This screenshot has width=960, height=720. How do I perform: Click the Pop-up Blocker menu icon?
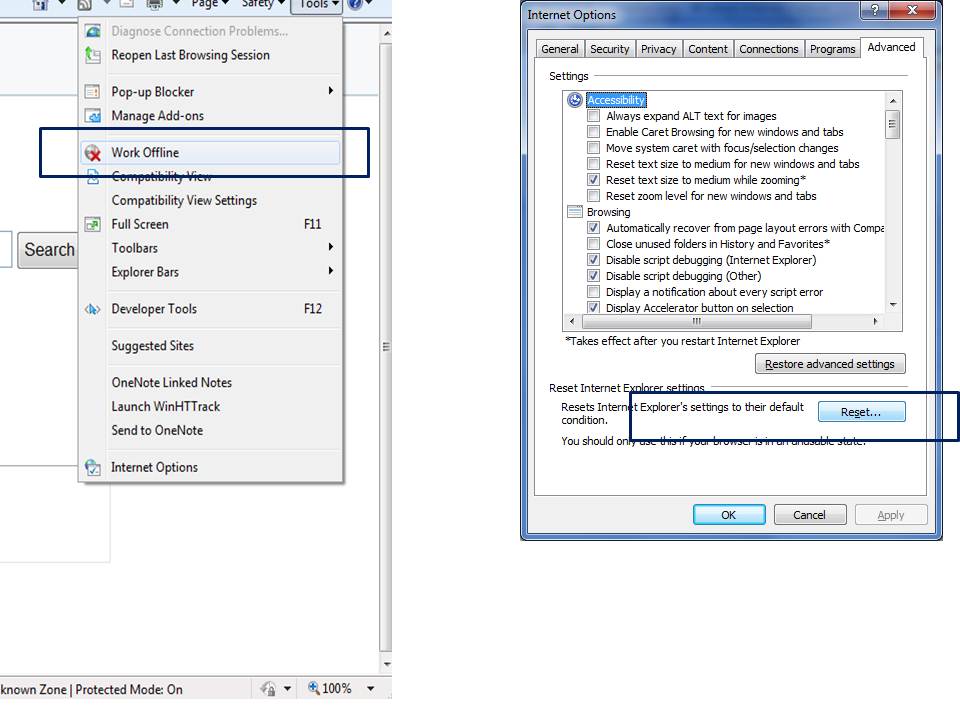click(x=92, y=92)
